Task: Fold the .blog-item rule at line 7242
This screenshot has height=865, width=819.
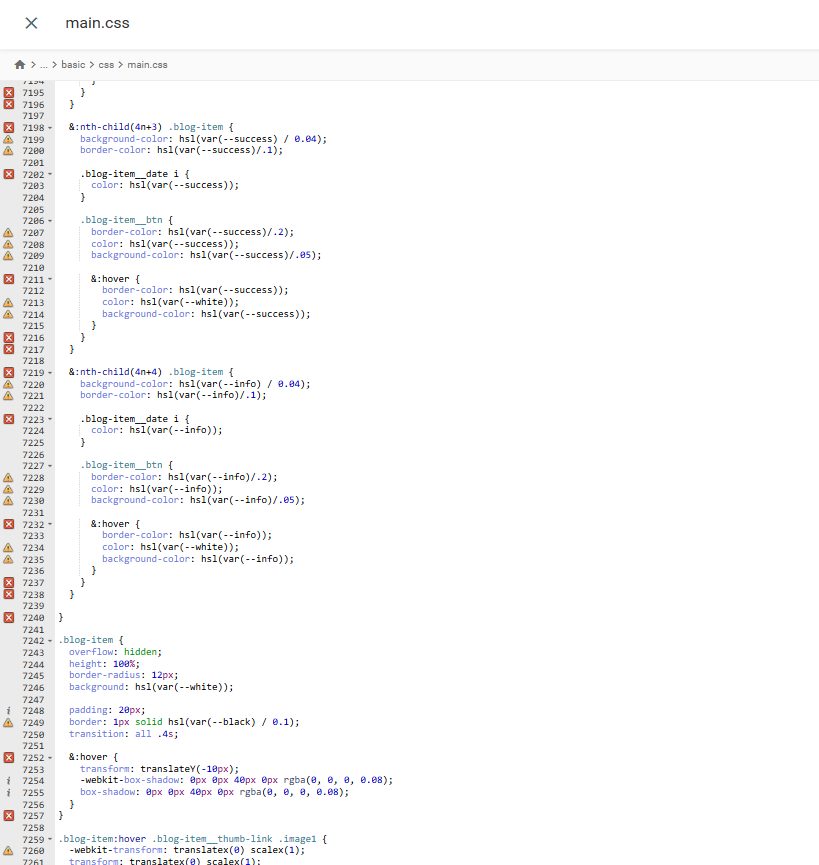Action: [50, 641]
